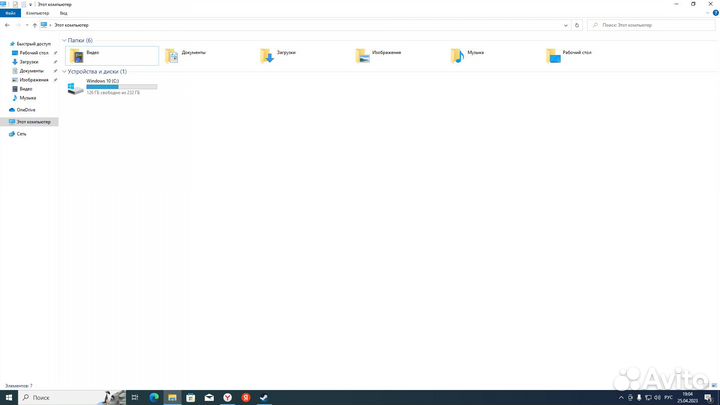Screen dimensions: 720x405
Task: Open the quick access toolbar customize dropdown
Action: 30,5
